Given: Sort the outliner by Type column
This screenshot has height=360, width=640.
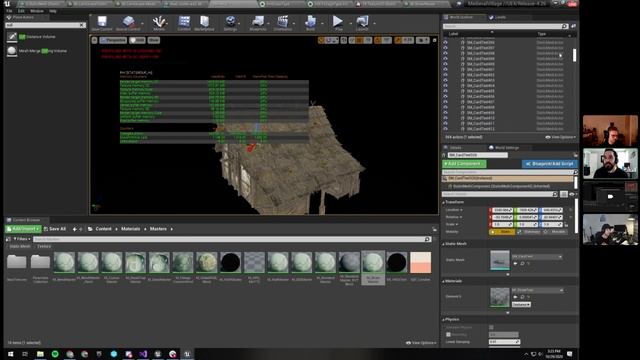Looking at the screenshot, I should coord(542,34).
